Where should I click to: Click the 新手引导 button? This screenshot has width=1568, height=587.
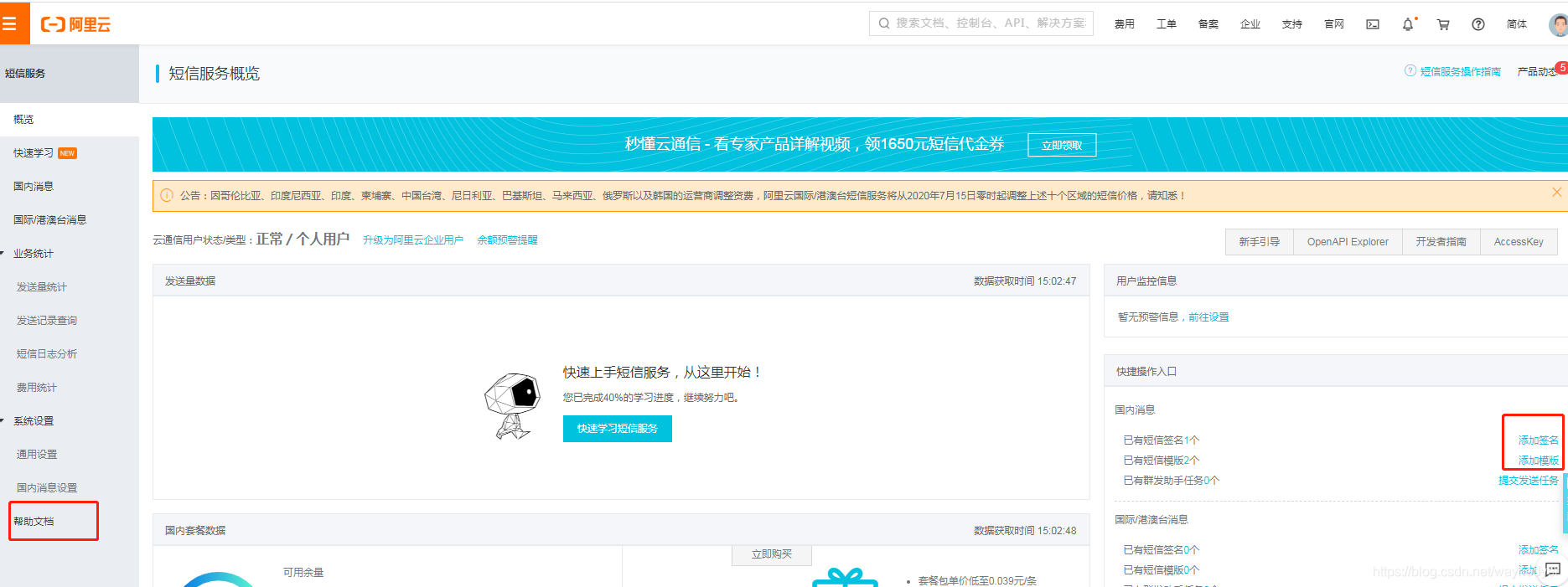(x=1259, y=241)
